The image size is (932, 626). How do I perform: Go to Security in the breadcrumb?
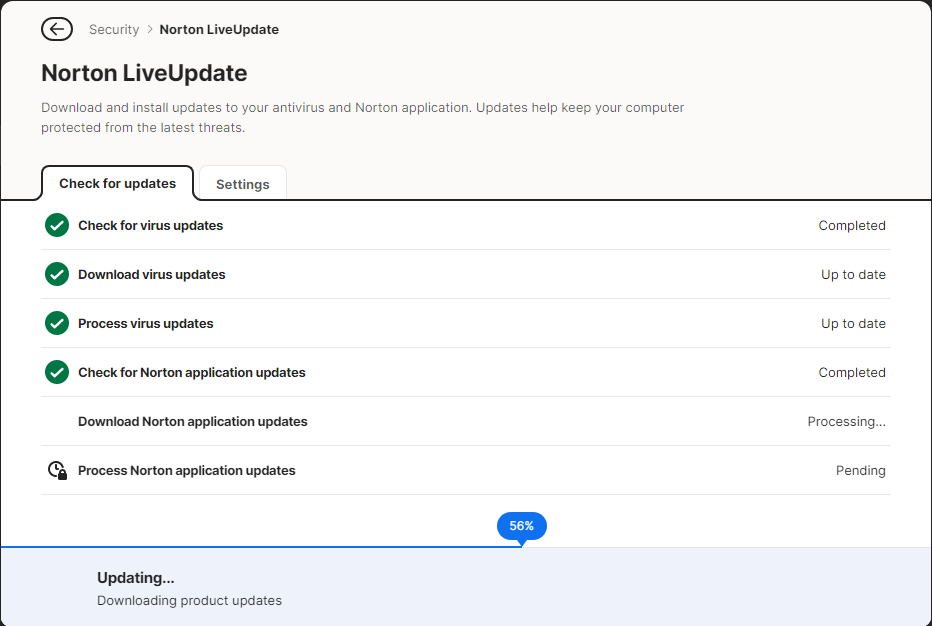[114, 29]
